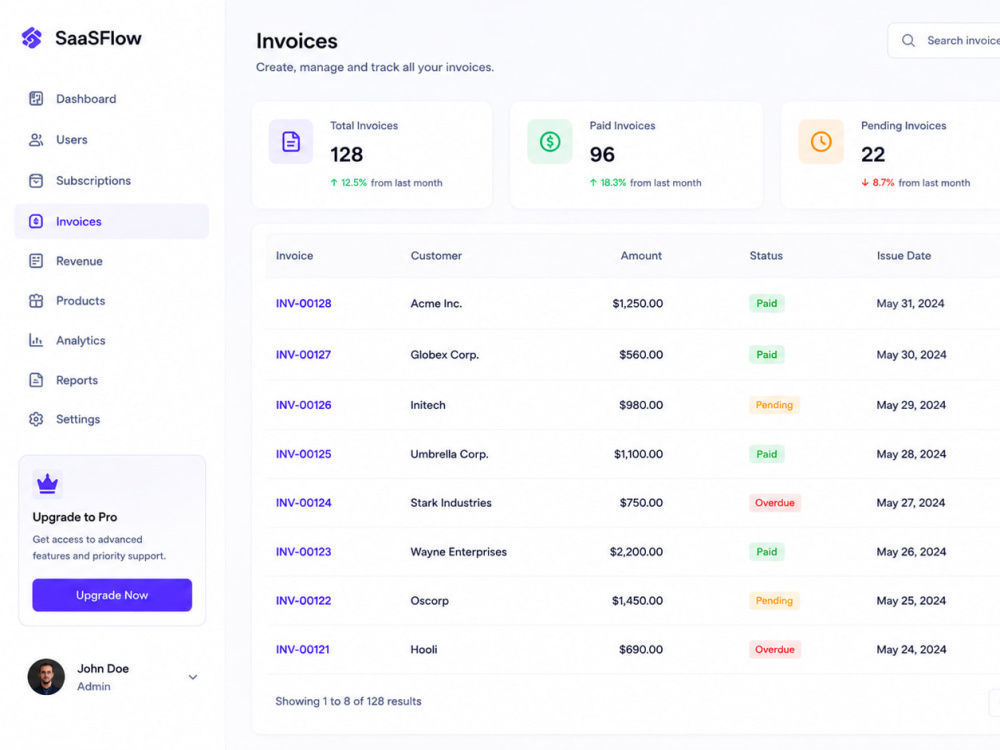Screen dimensions: 1000x750
Task: Click the Amount column header
Action: pyautogui.click(x=641, y=256)
